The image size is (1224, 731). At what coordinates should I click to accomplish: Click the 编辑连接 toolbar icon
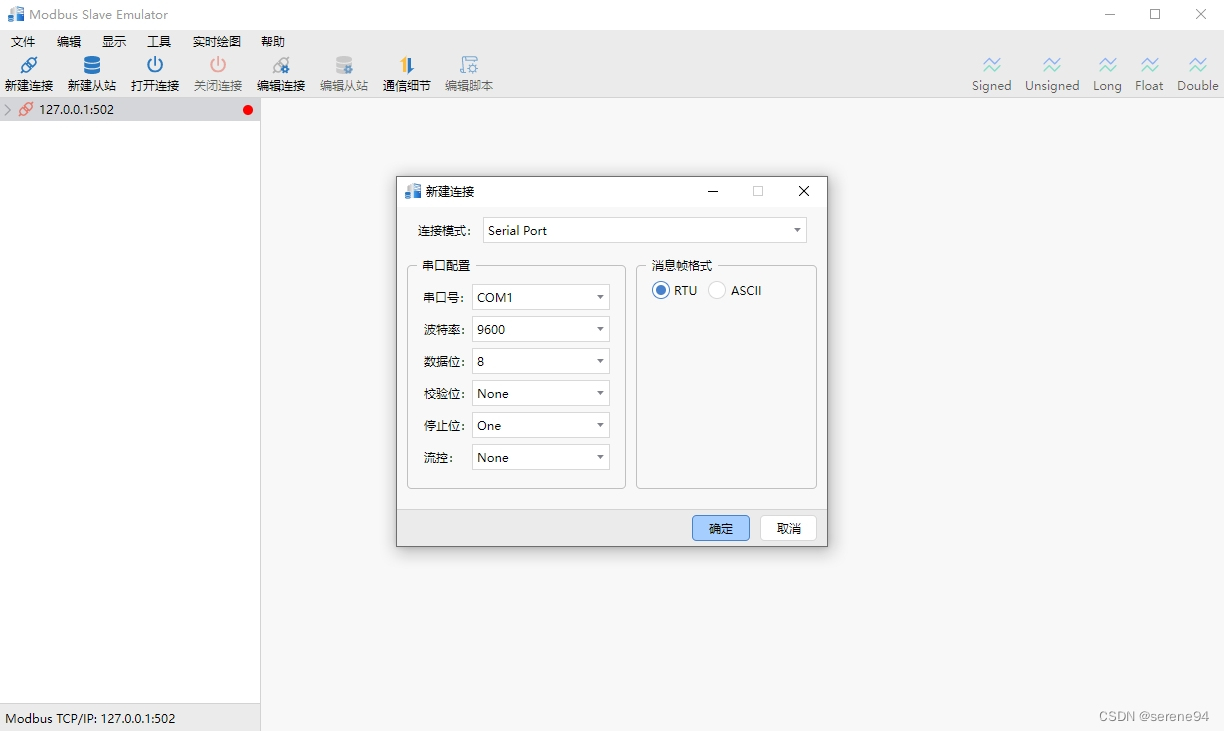[x=281, y=66]
